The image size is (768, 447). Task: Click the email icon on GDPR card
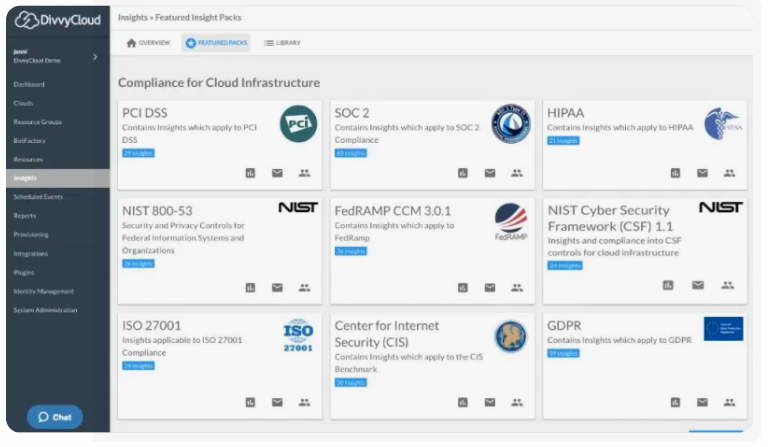point(702,402)
